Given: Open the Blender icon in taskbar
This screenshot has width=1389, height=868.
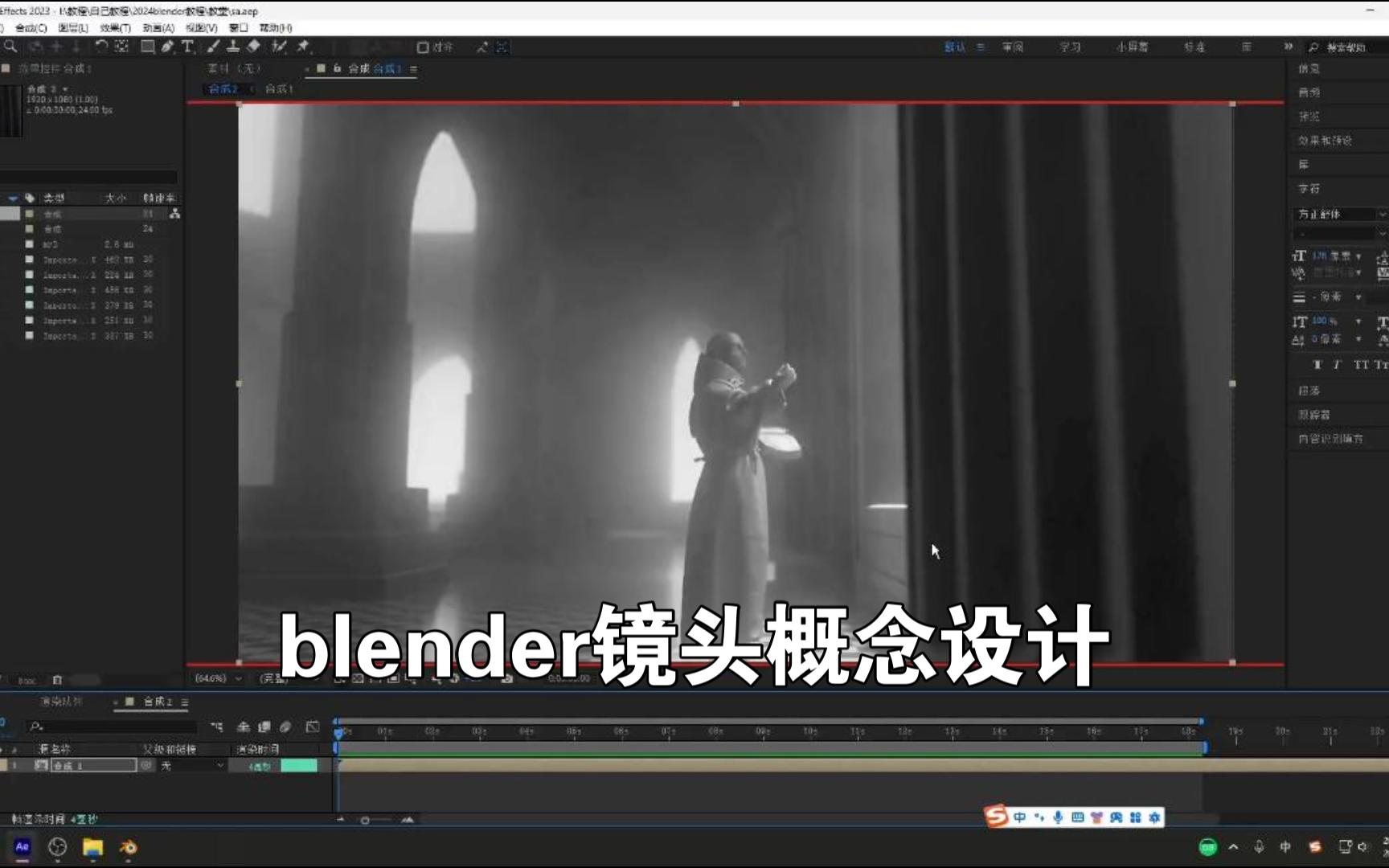Looking at the screenshot, I should click(x=129, y=846).
